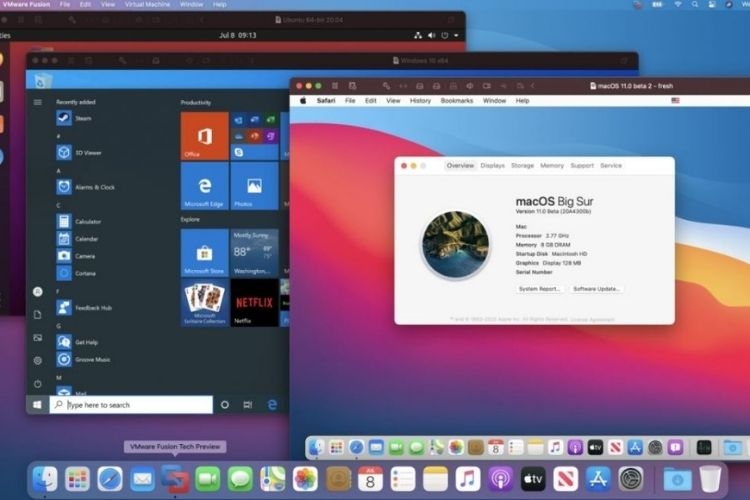750x500 pixels.
Task: Open Podcasts from the host Dock
Action: tap(500, 478)
